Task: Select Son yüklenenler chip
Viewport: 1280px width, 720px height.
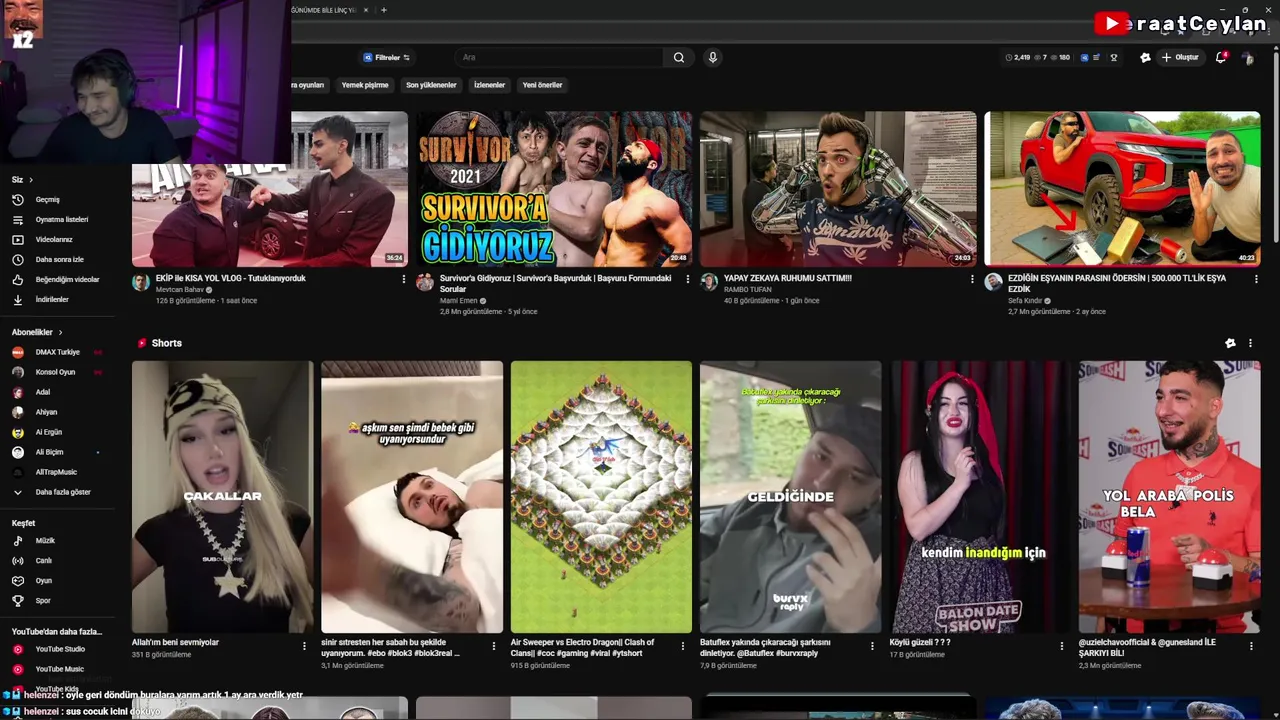Action: 431,85
